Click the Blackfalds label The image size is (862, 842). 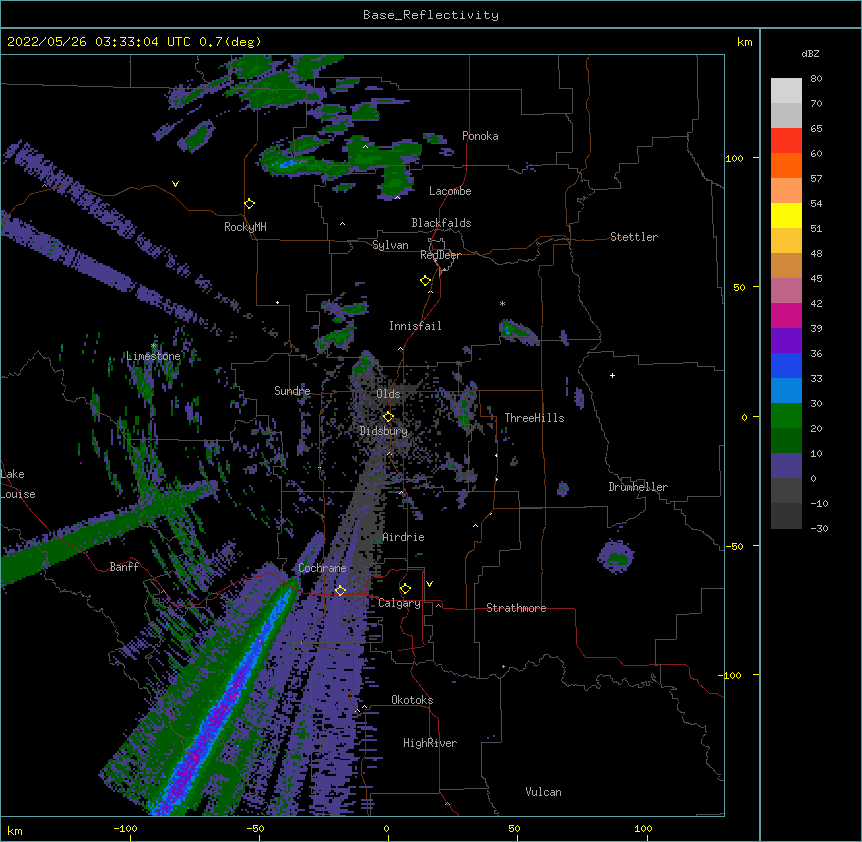click(441, 223)
